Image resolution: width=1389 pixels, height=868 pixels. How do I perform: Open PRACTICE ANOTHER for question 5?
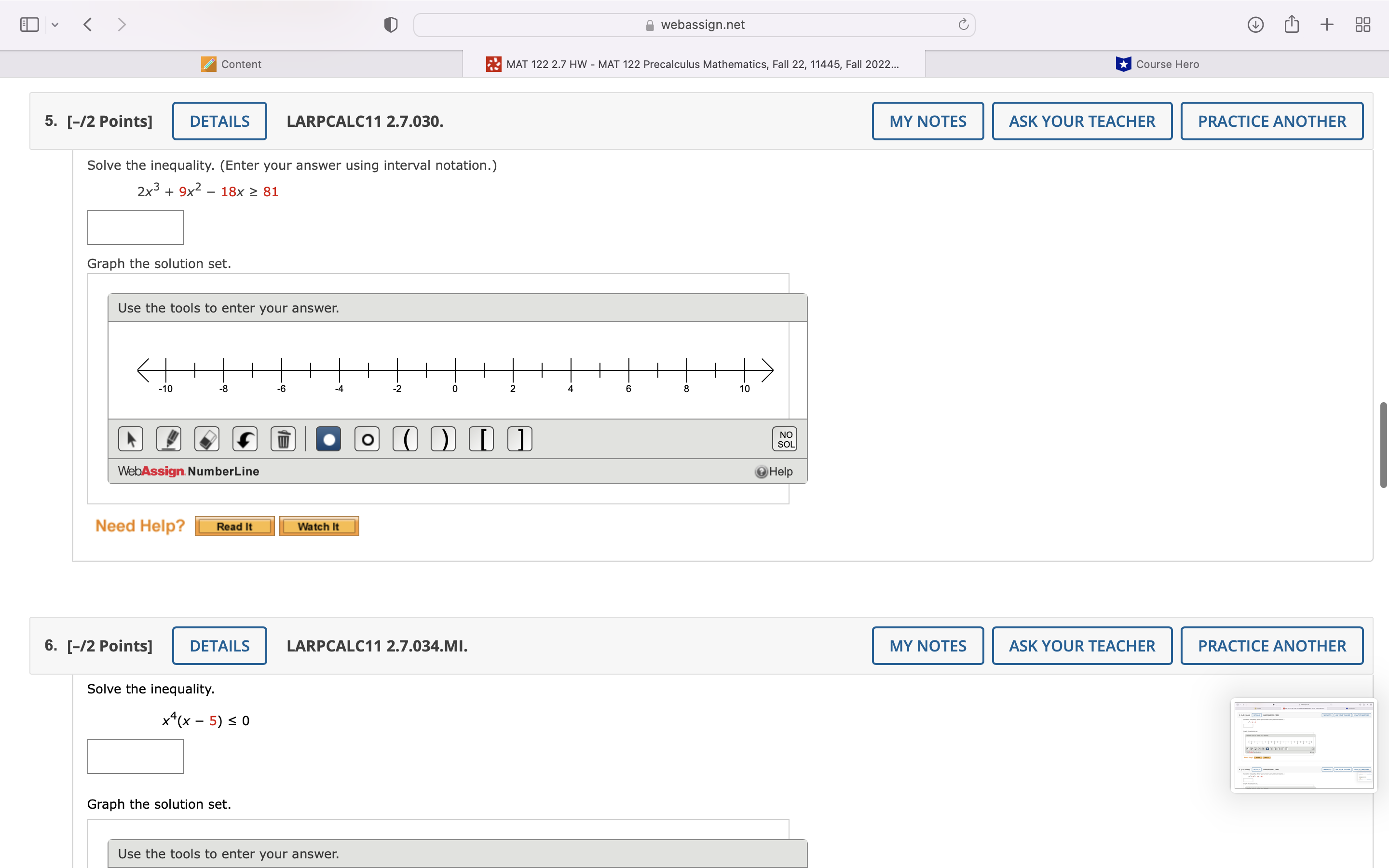(1271, 121)
